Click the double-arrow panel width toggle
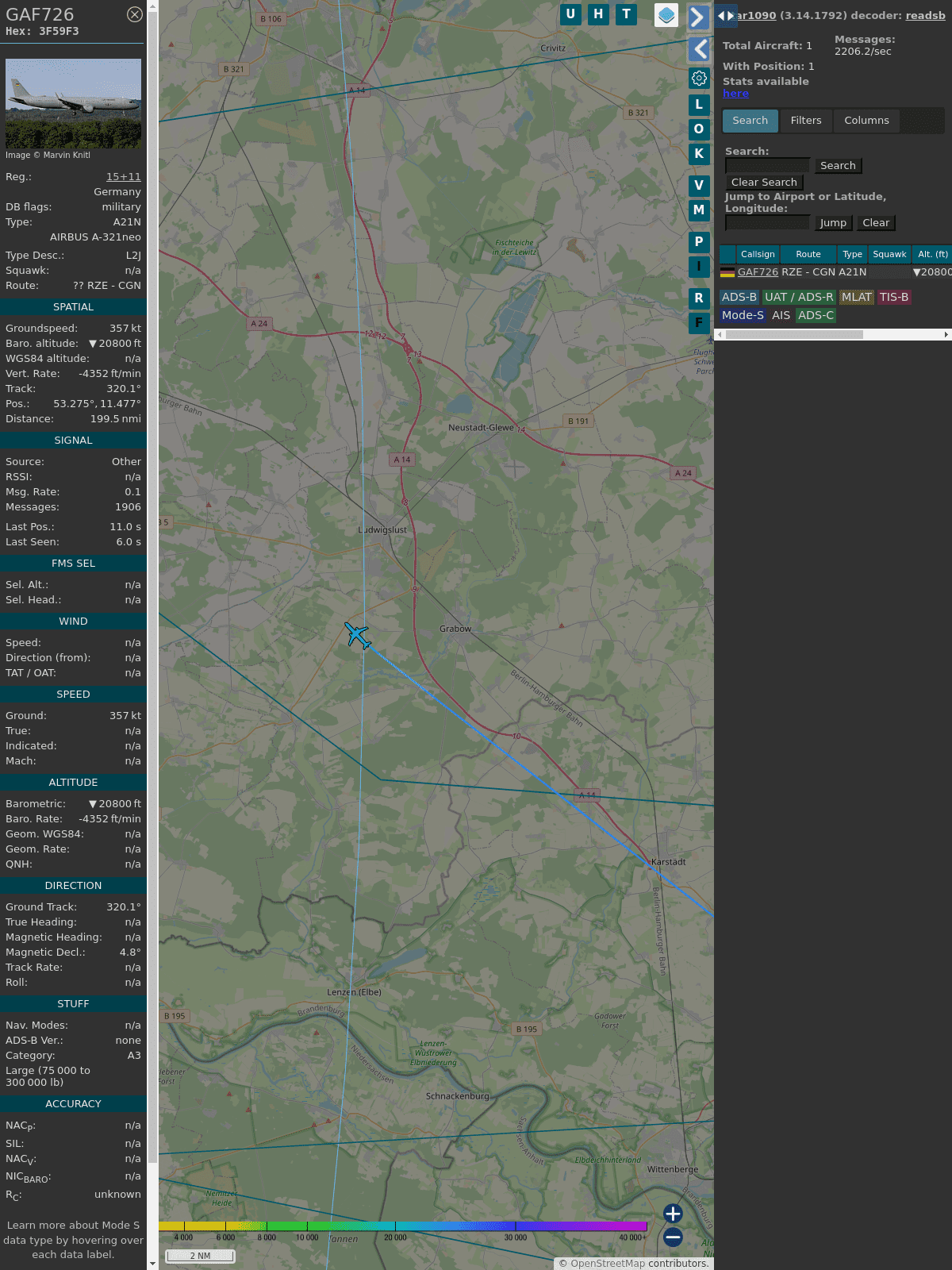Viewport: 952px width, 1270px height. point(725,15)
